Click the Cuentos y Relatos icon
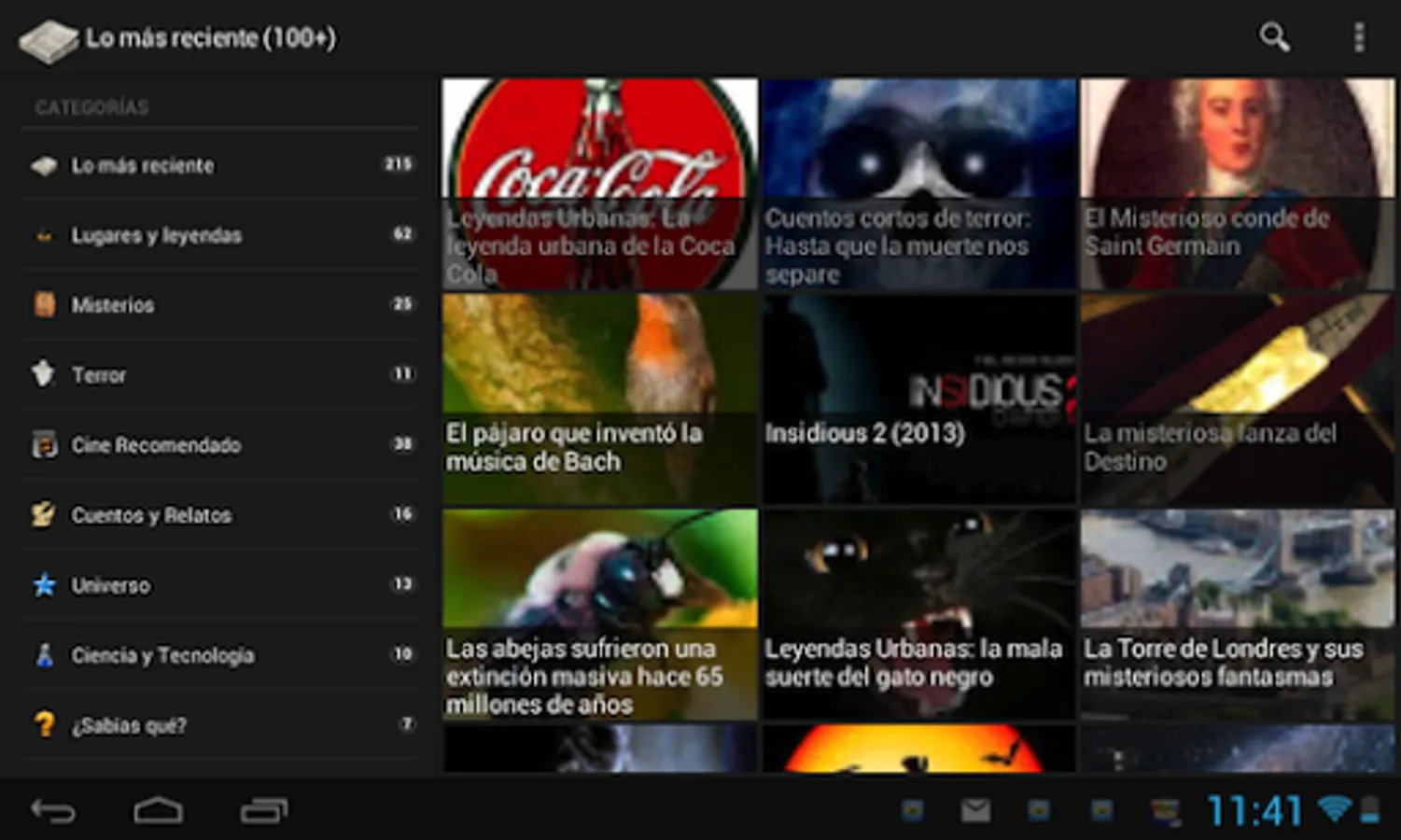This screenshot has width=1401, height=840. click(44, 514)
